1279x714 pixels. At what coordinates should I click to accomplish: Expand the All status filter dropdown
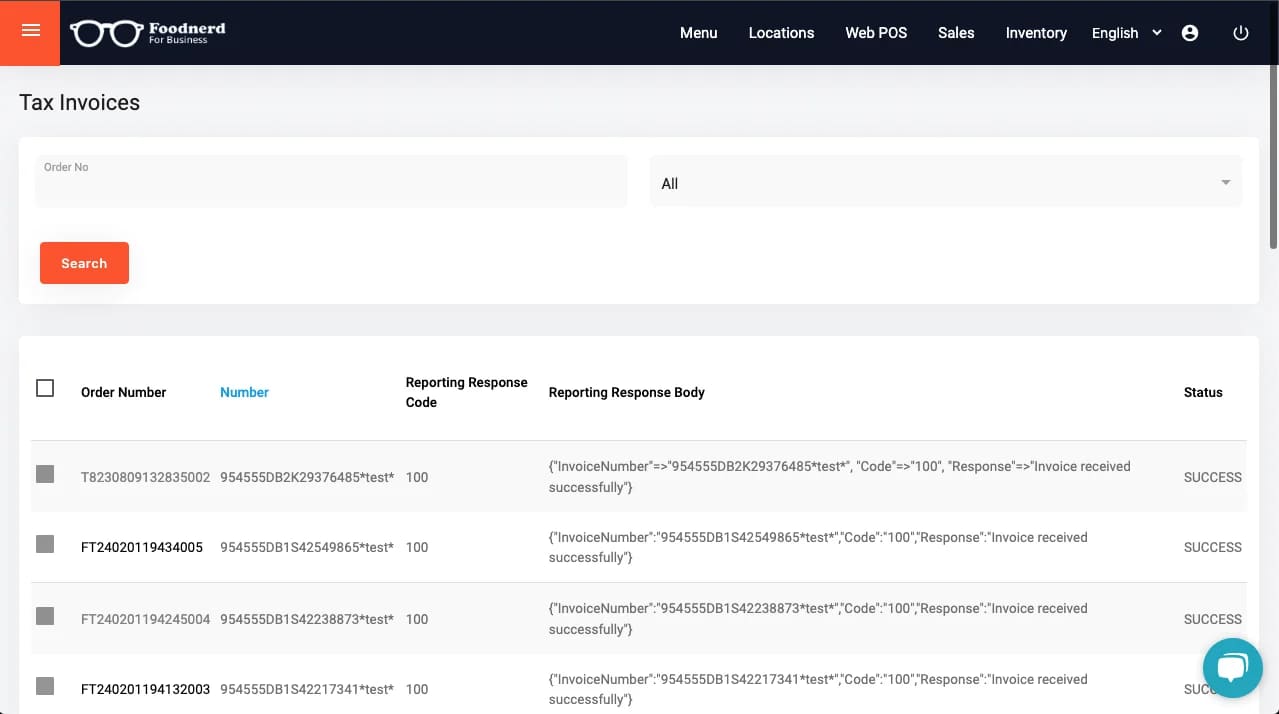pyautogui.click(x=946, y=182)
